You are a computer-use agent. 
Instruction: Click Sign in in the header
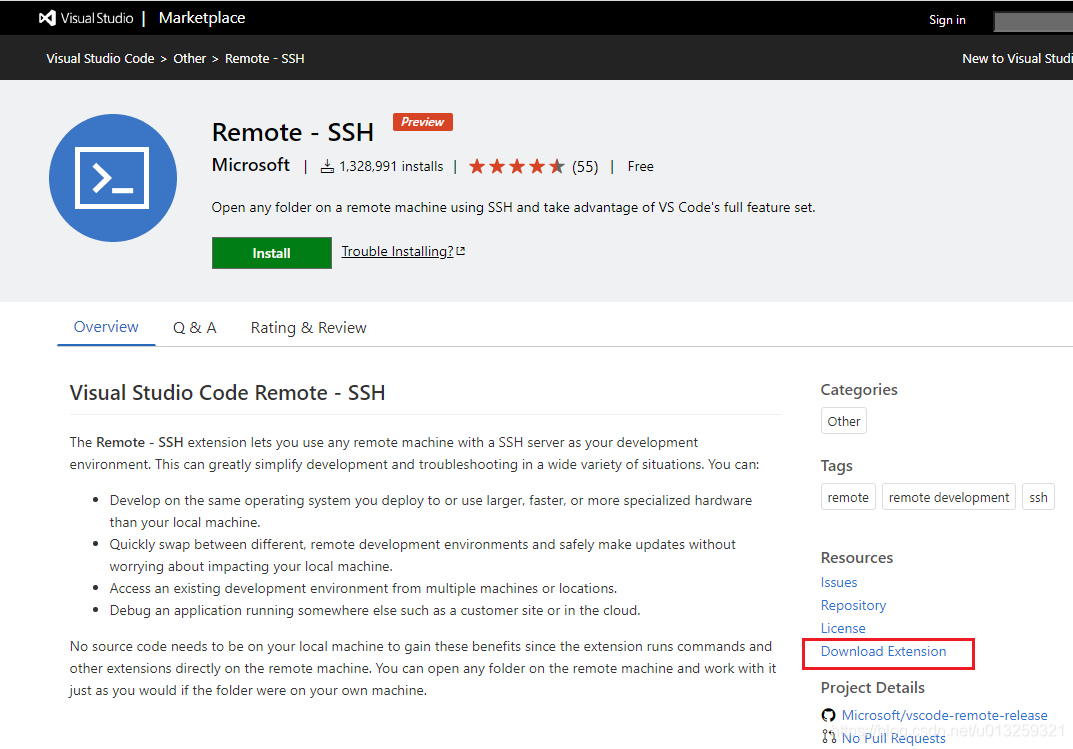click(x=947, y=20)
